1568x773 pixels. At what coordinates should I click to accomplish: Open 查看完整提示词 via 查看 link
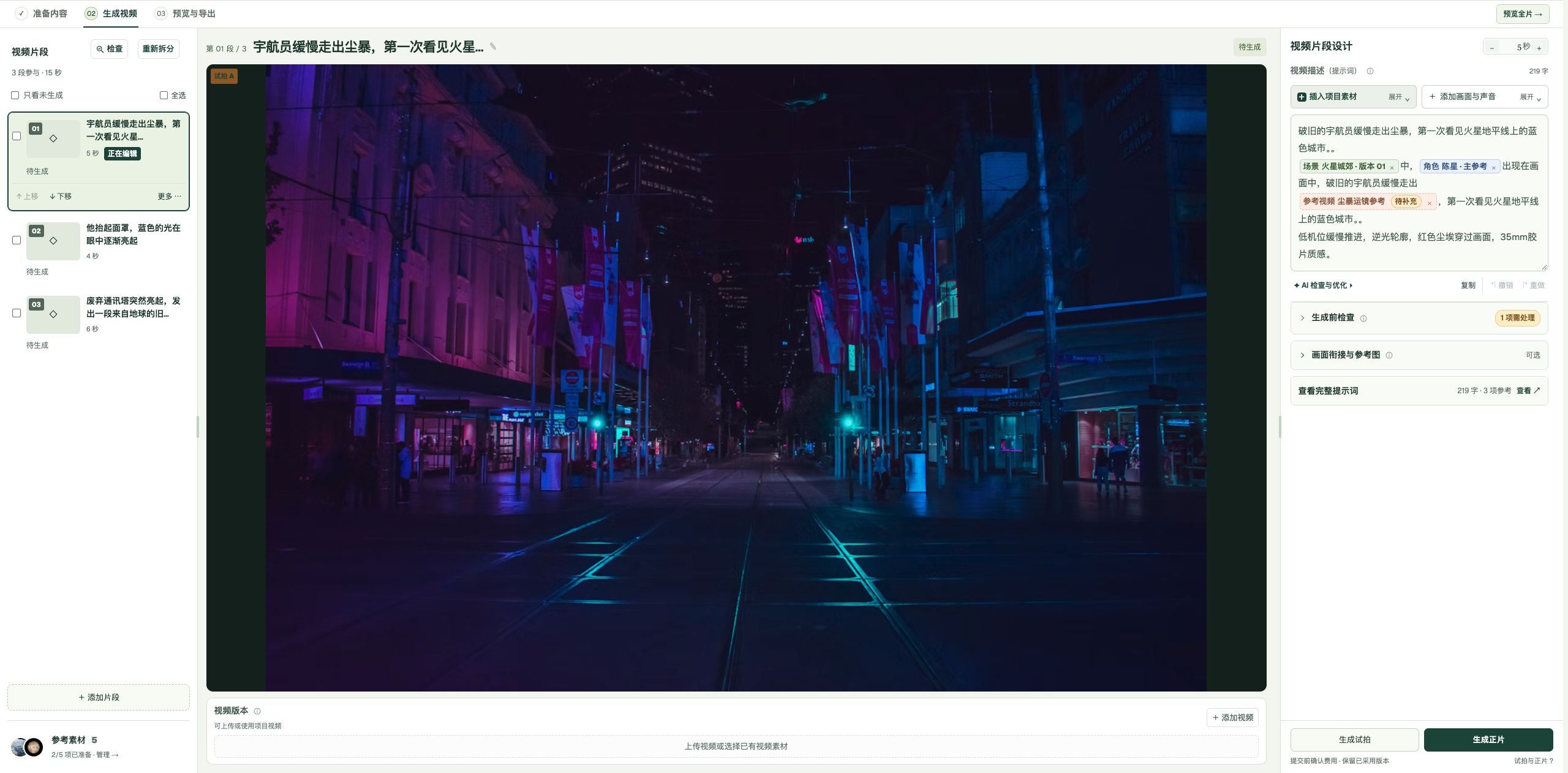pos(1528,391)
